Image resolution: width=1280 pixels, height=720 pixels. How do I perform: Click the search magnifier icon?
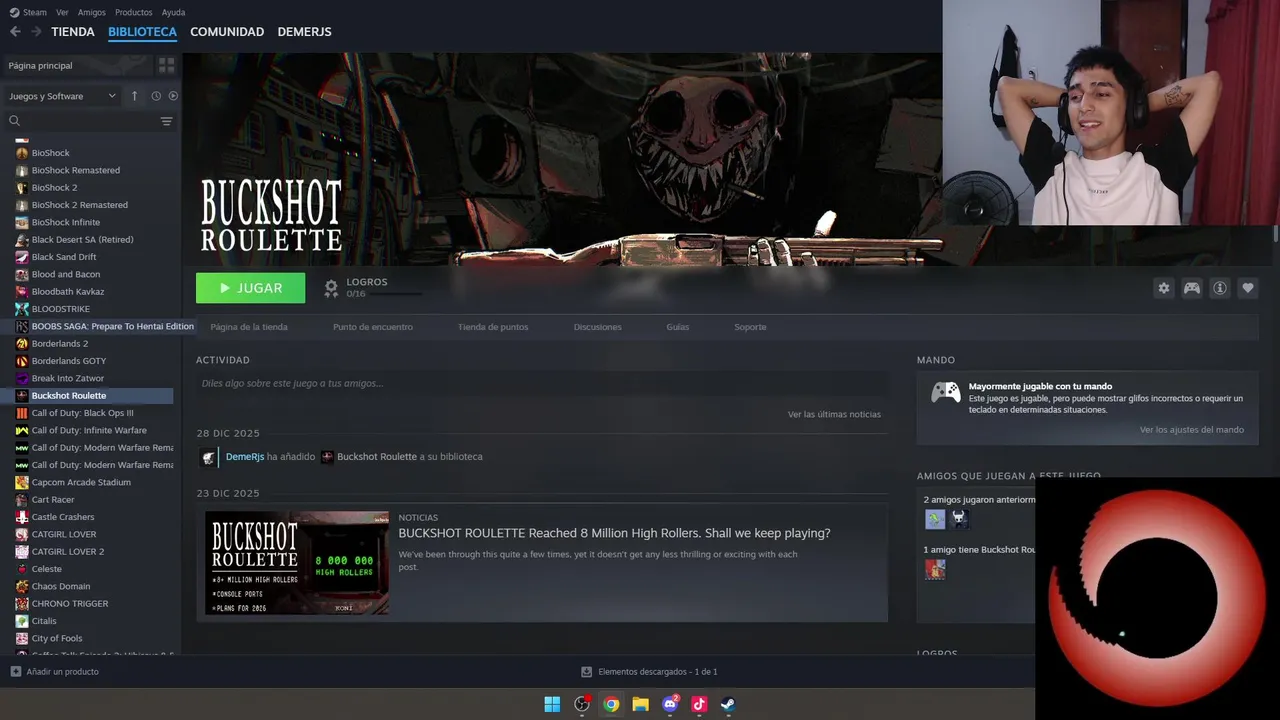pos(15,121)
